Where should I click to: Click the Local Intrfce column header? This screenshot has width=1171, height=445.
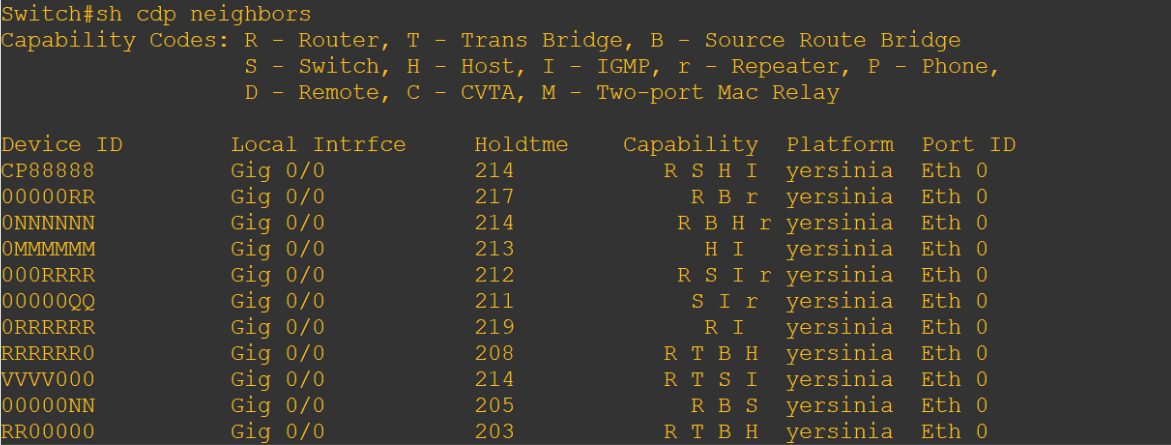[318, 144]
